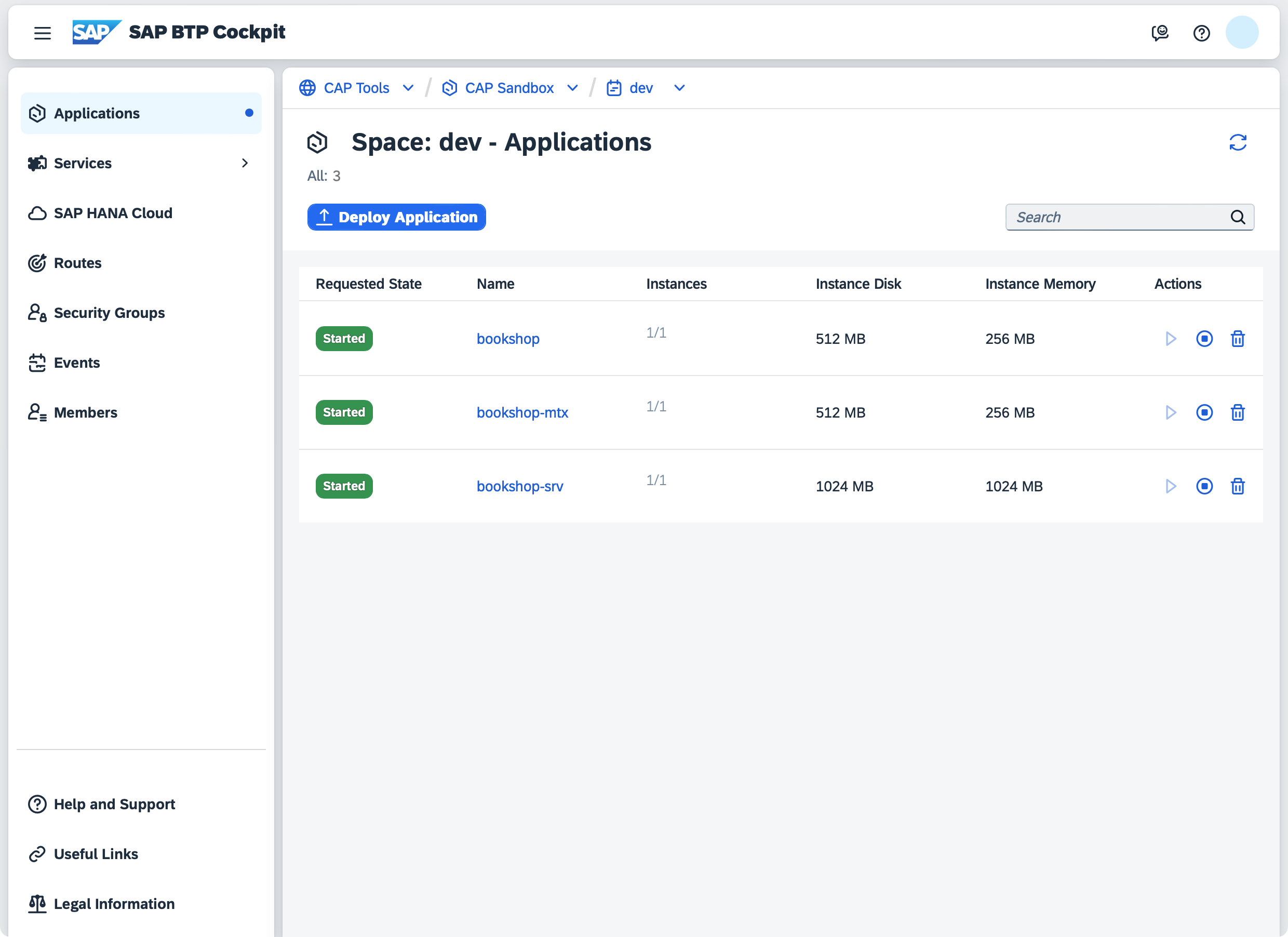Select Applications in the sidebar
The width and height of the screenshot is (1288, 937).
click(x=141, y=113)
